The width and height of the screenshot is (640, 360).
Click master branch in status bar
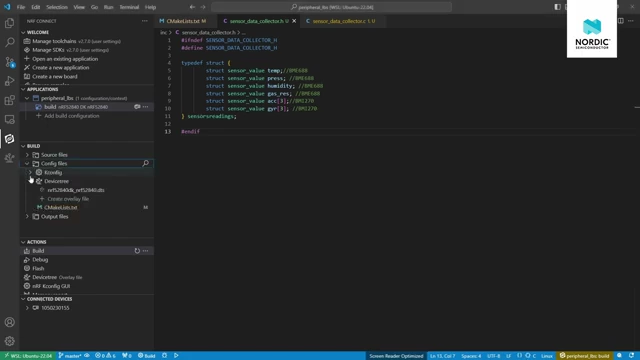(x=70, y=356)
